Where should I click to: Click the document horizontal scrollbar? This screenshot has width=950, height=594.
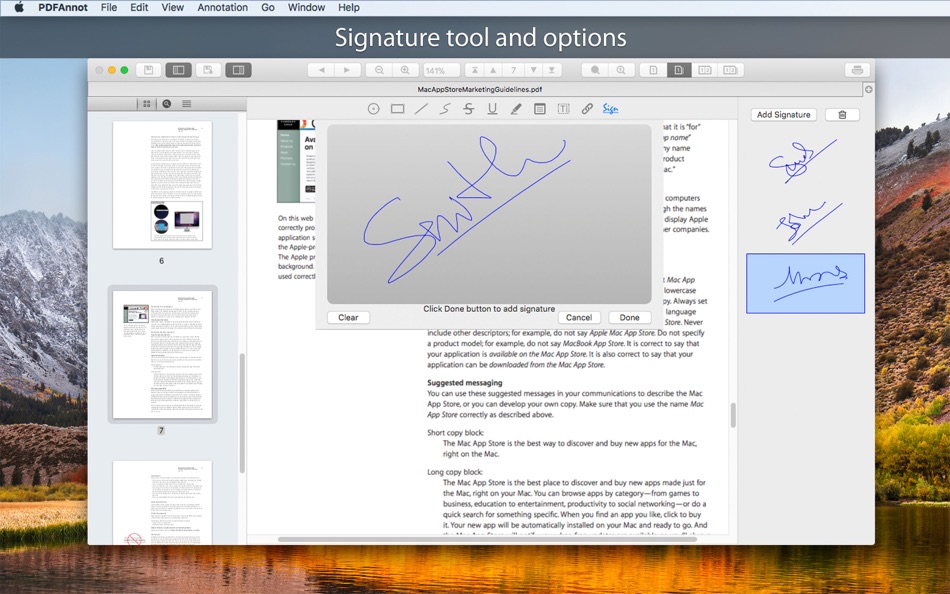(487, 539)
